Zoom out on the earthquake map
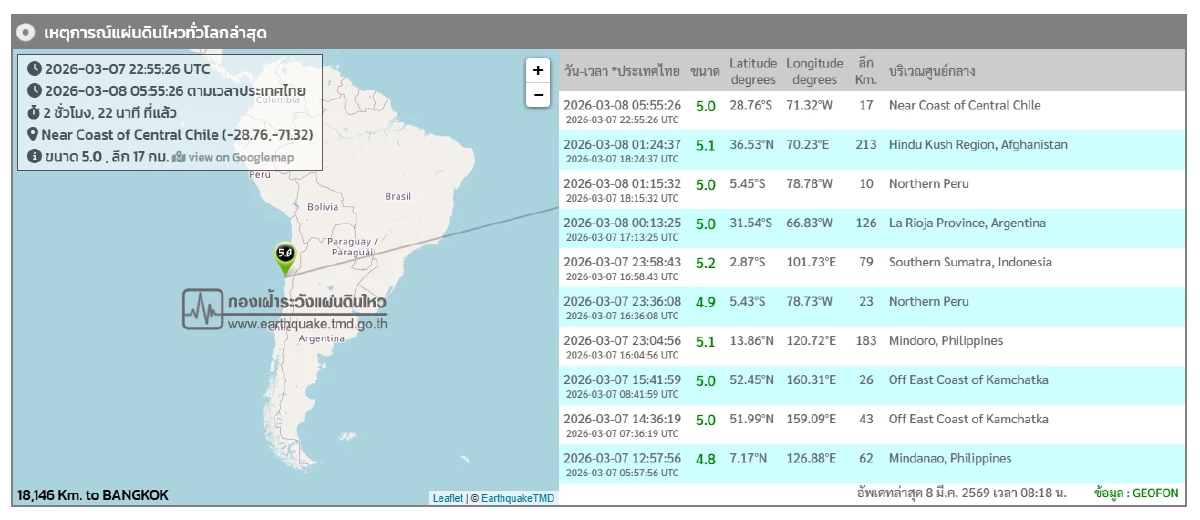1200x520 pixels. [x=538, y=95]
